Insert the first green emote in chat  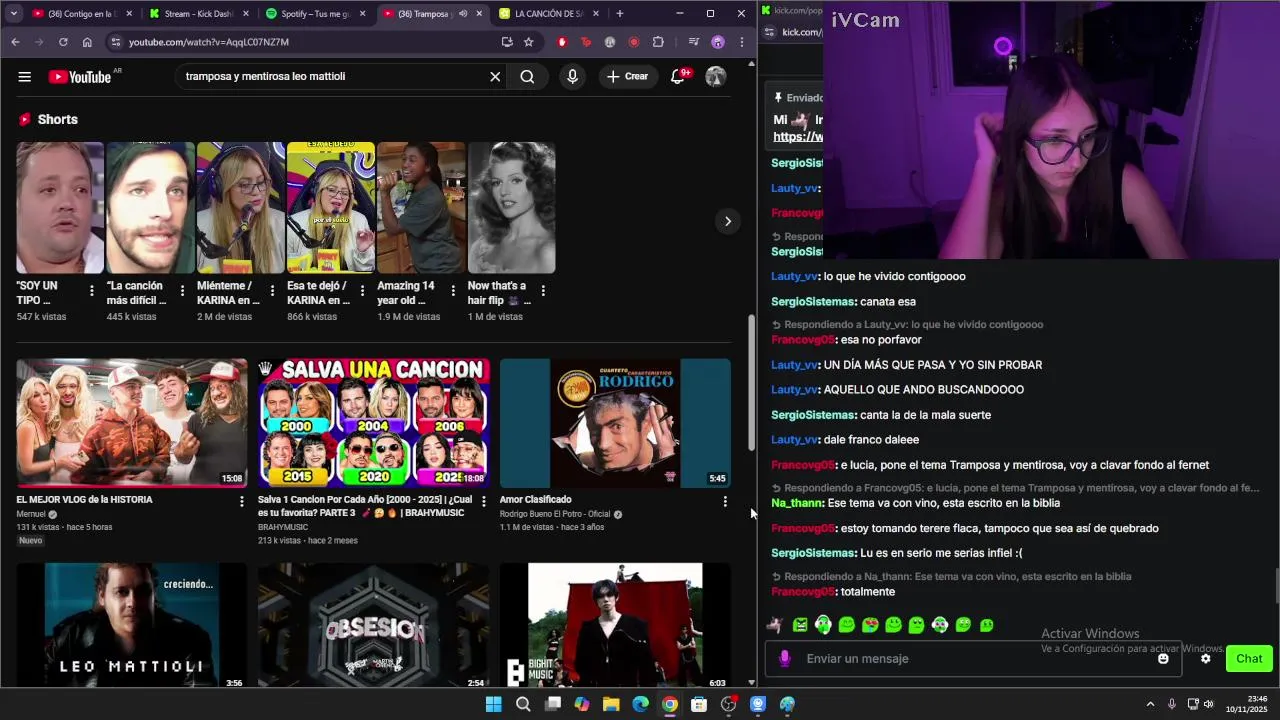tap(800, 625)
